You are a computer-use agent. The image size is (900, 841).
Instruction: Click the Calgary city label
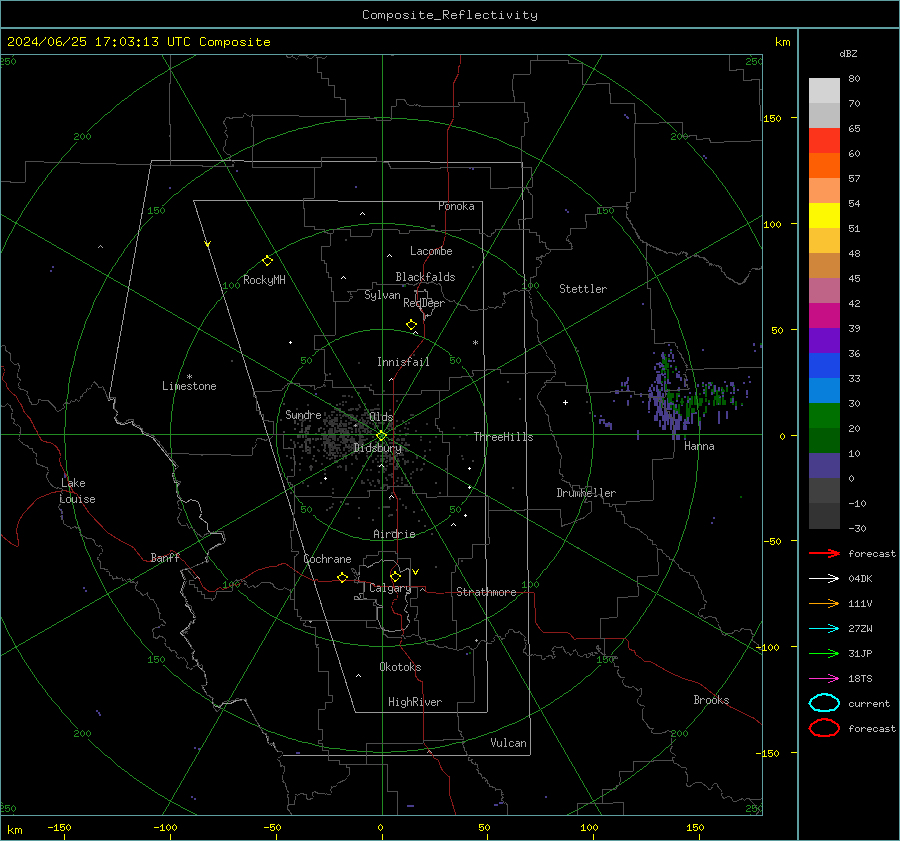390,588
